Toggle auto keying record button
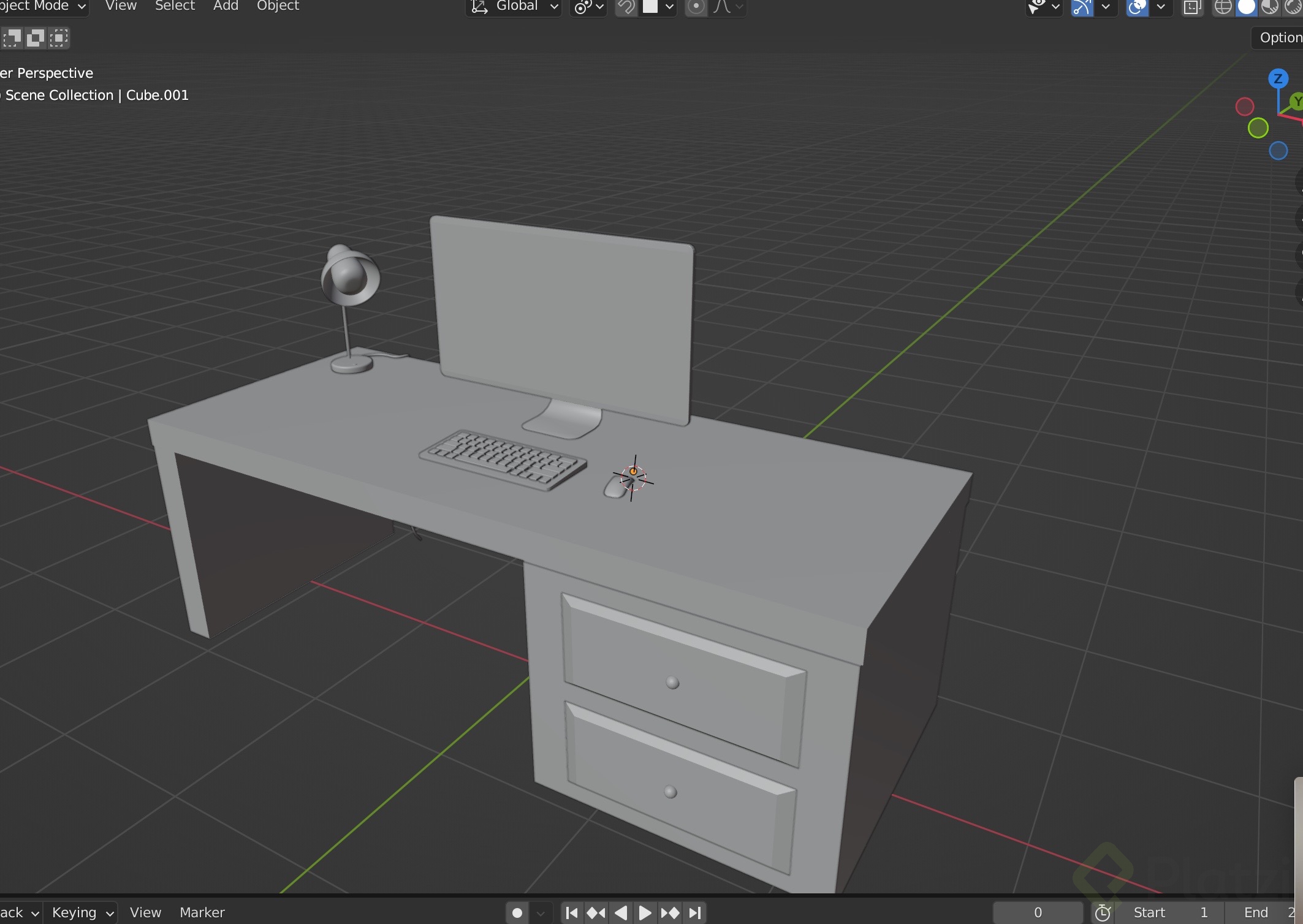 (517, 913)
